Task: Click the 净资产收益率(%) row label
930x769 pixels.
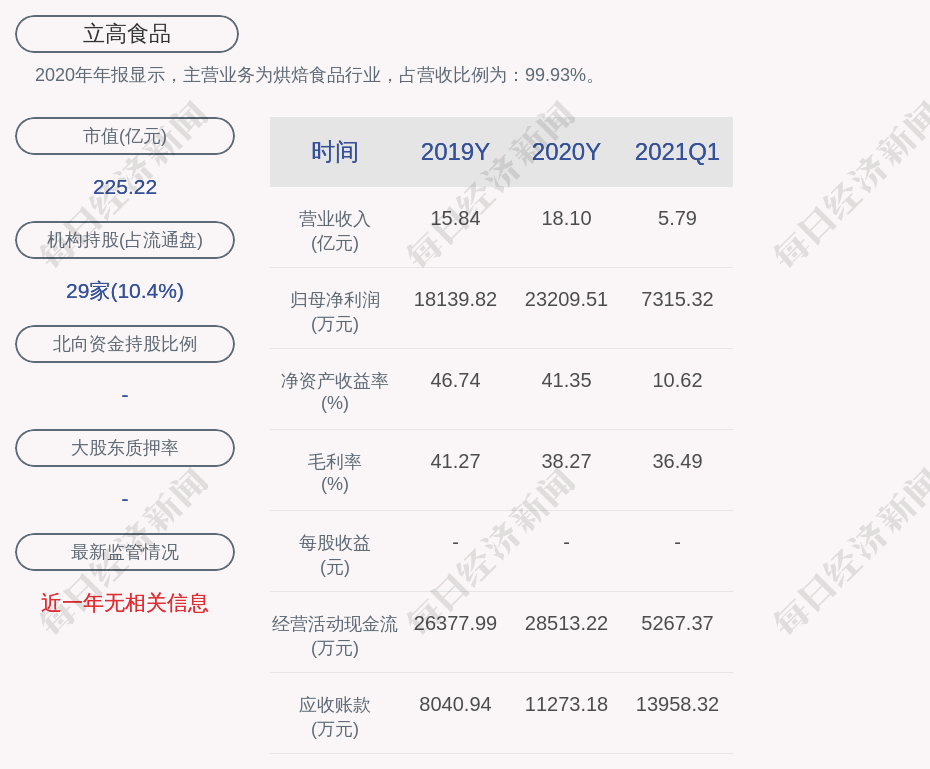Action: click(x=335, y=392)
